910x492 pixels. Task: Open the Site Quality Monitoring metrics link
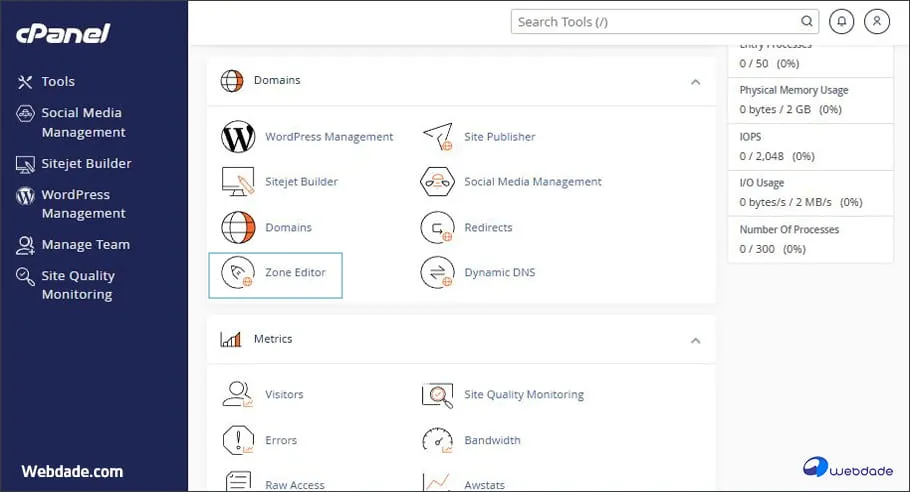coord(524,395)
